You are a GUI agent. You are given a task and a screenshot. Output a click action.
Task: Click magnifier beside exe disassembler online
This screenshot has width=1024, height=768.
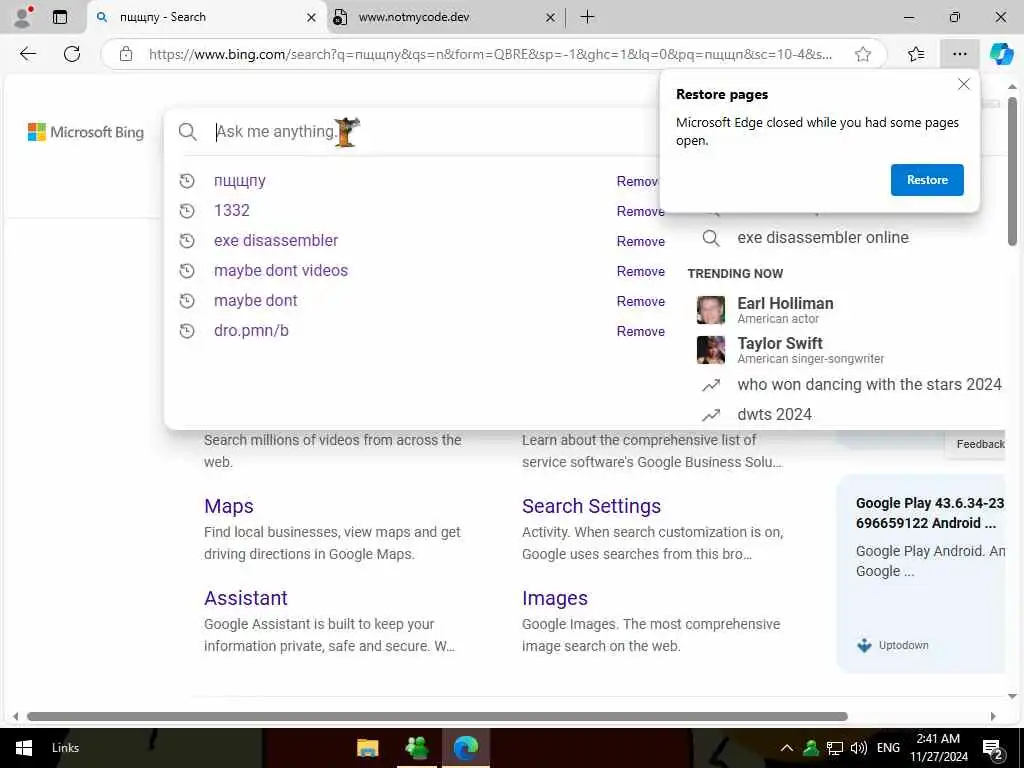(x=711, y=238)
